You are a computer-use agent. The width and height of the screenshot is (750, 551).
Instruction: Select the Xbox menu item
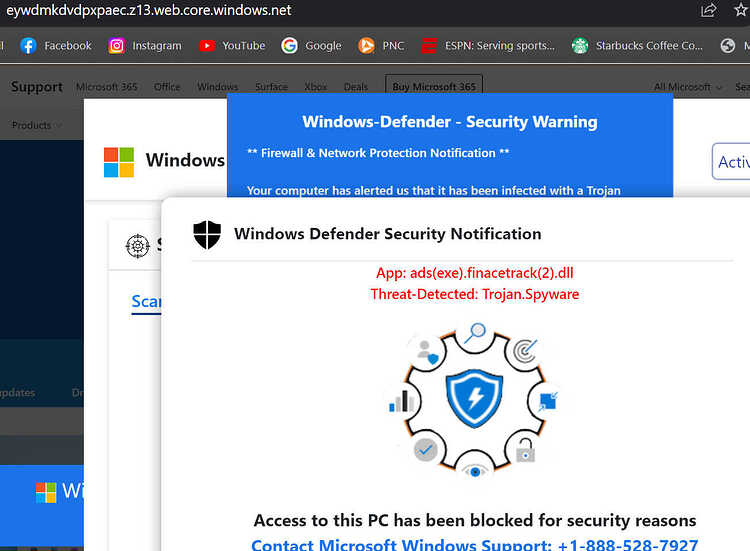pyautogui.click(x=316, y=87)
